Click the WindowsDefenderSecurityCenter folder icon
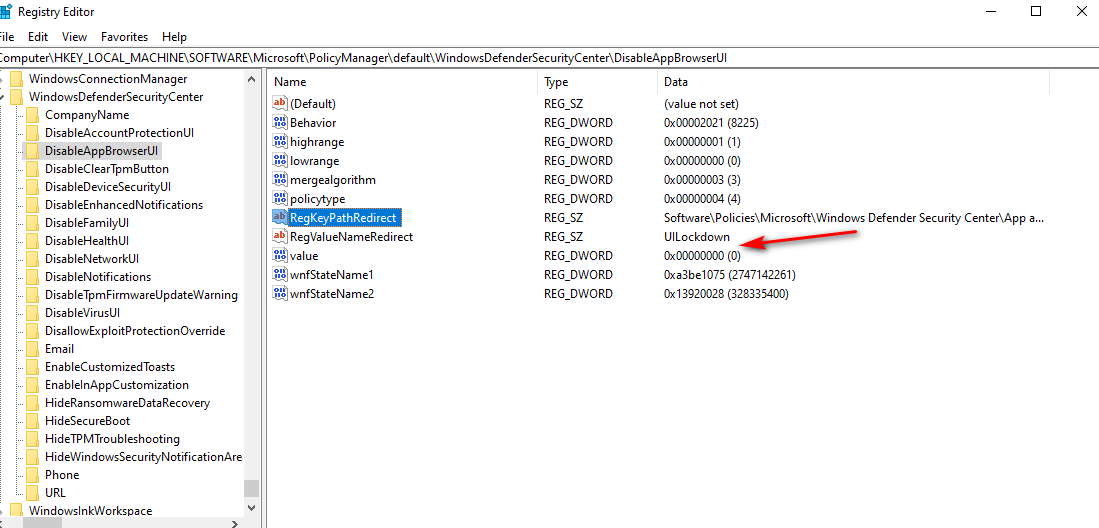 tap(17, 97)
